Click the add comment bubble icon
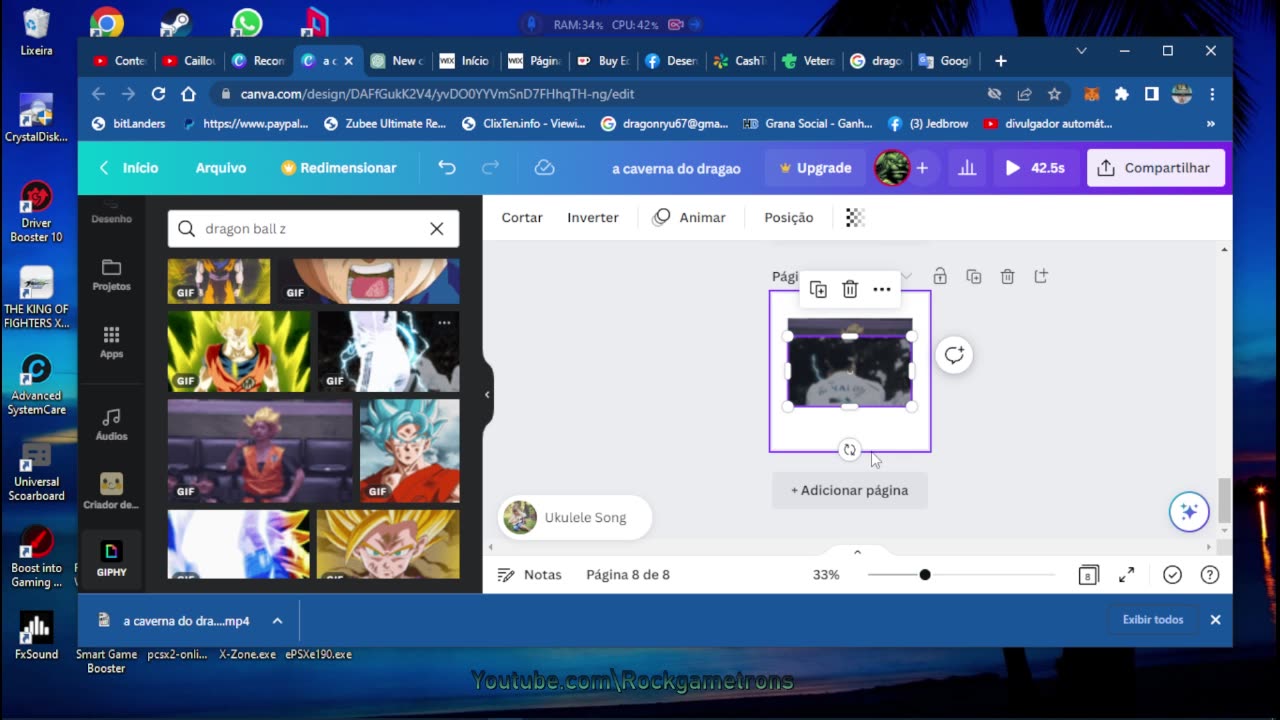The image size is (1280, 720). point(954,355)
